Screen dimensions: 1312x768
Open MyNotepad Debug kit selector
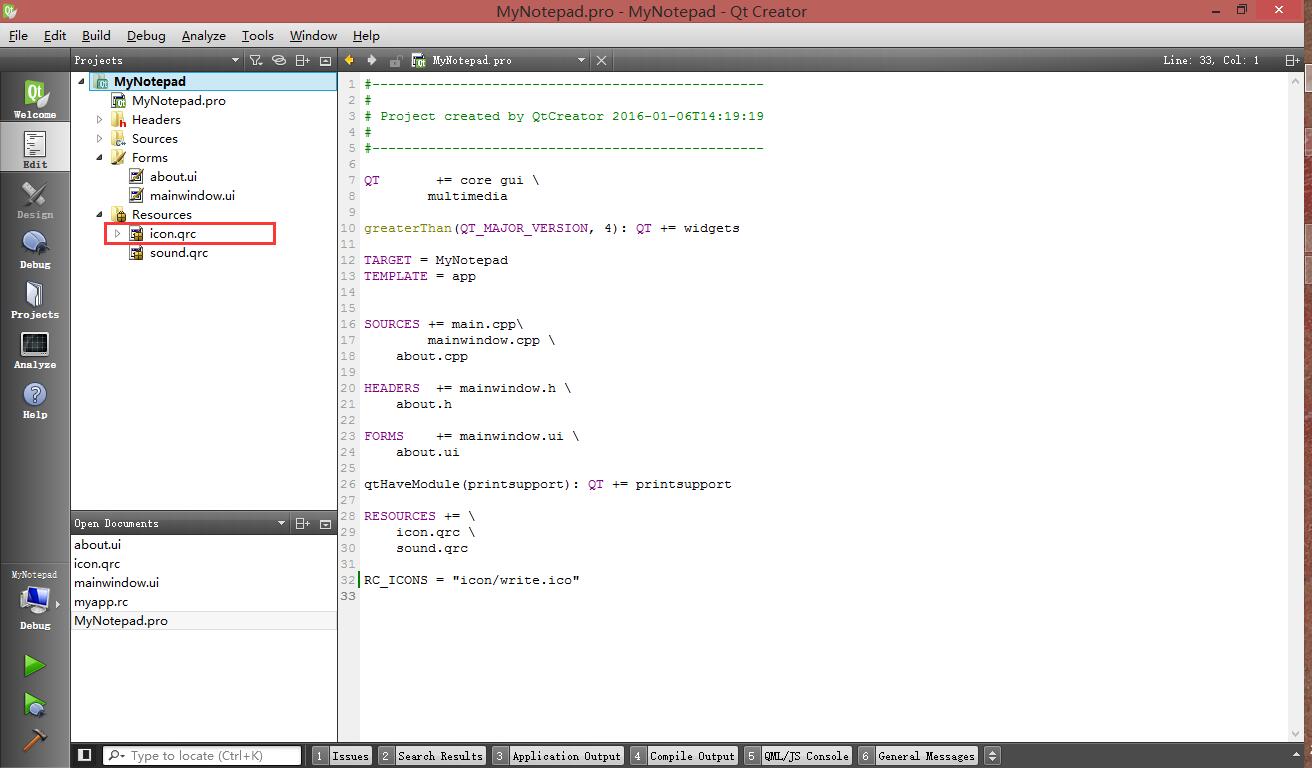coord(35,601)
